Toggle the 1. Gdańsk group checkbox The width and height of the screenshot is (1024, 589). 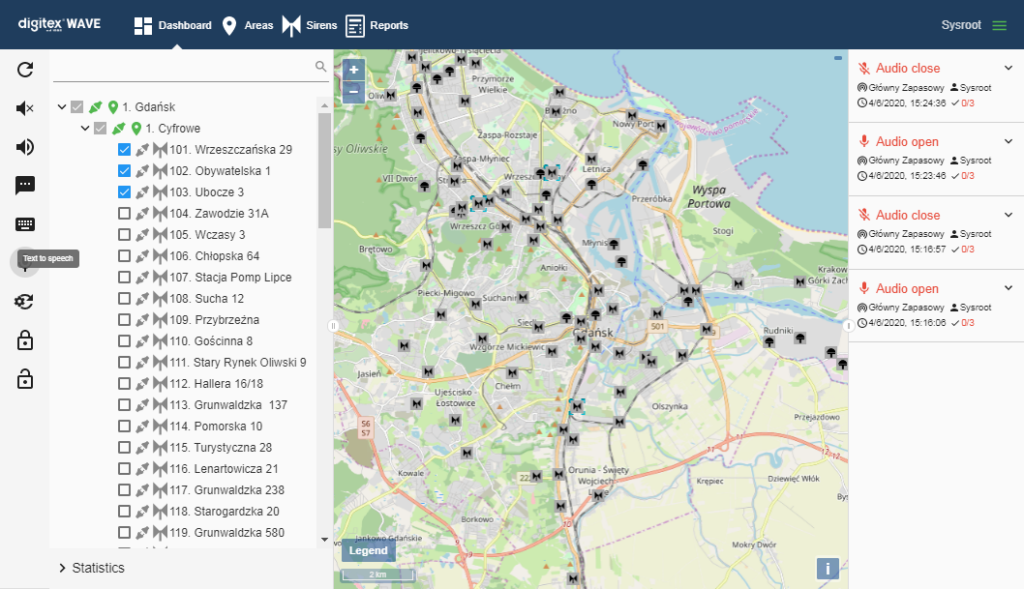click(x=77, y=107)
